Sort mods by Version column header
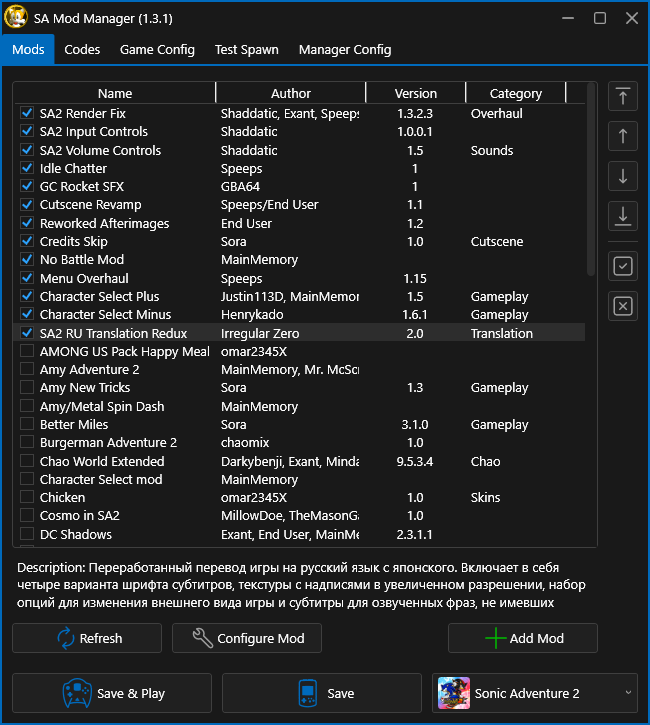The height and width of the screenshot is (725, 650). [416, 93]
